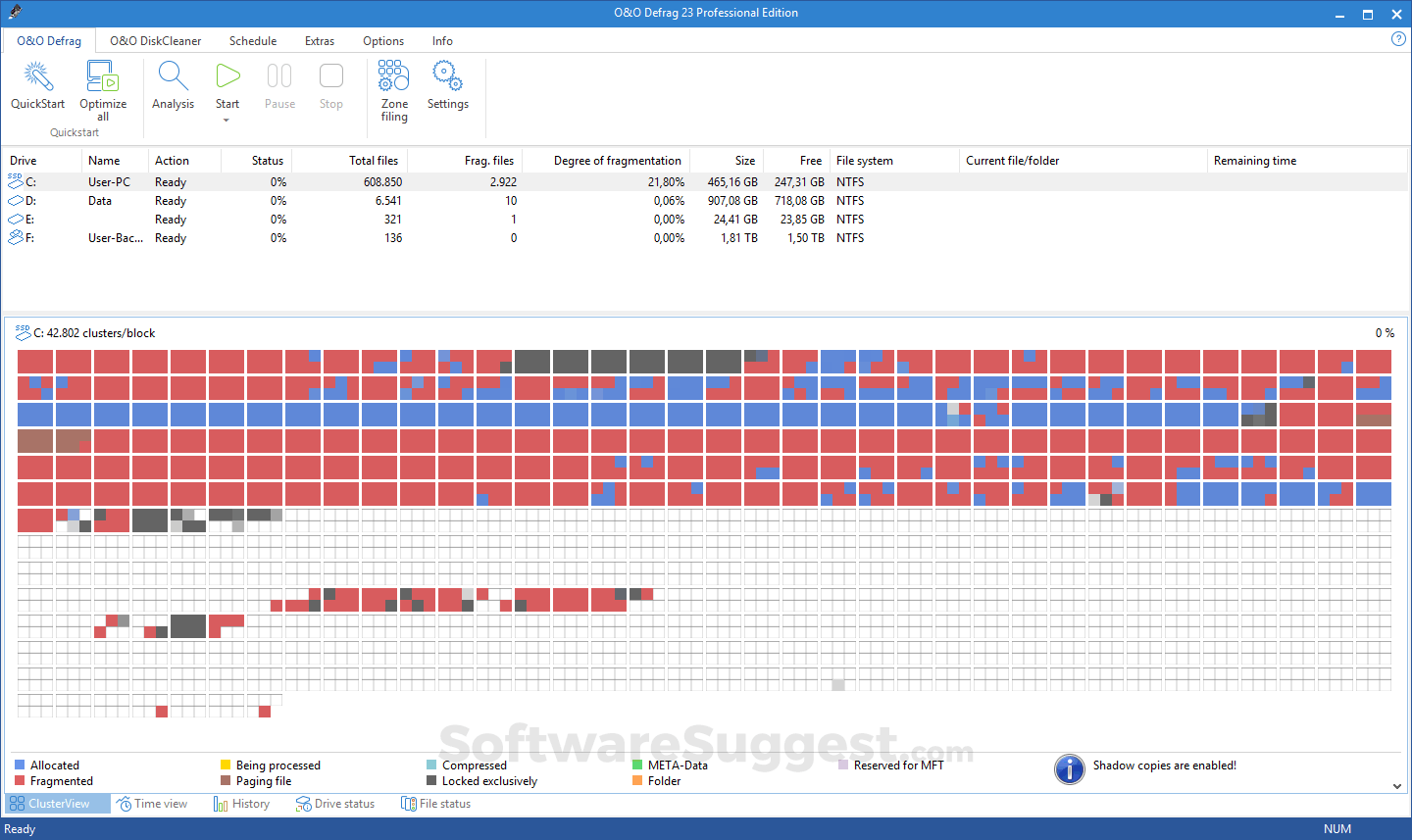1412x840 pixels.
Task: Show the File status view
Action: 435,803
